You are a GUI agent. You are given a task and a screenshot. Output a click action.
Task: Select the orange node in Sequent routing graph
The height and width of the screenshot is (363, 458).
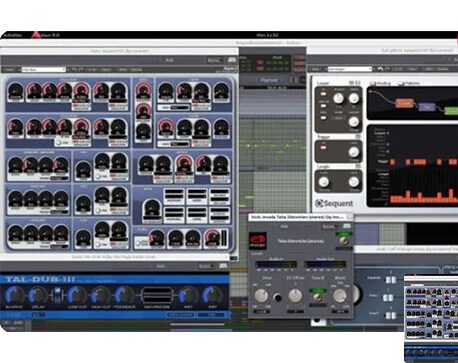(404, 103)
